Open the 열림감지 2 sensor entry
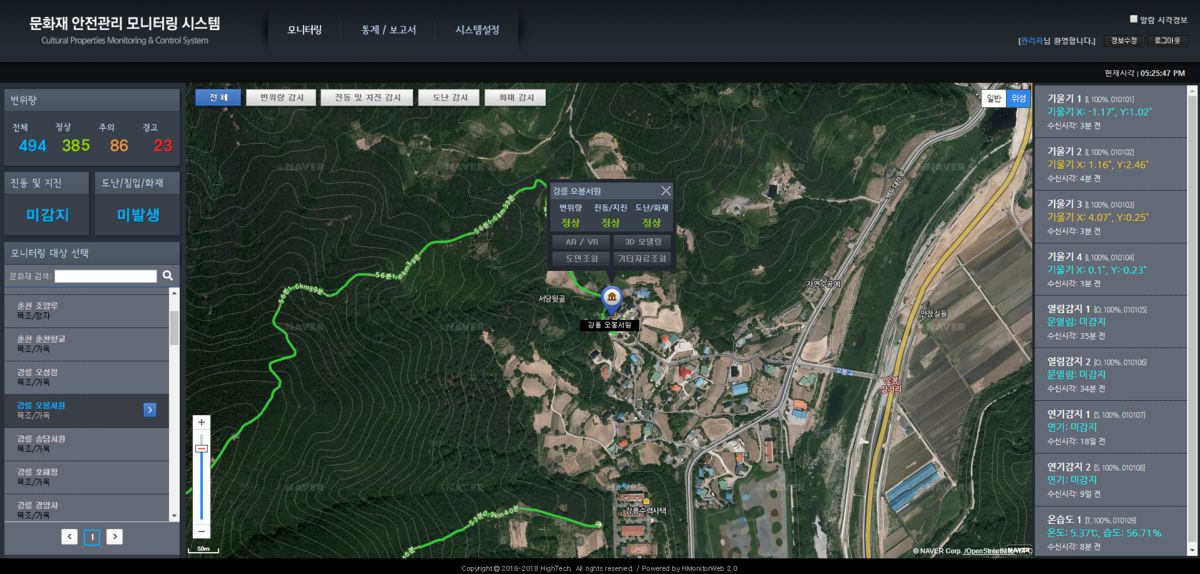Screen dimensions: 1200x574 coord(1110,374)
